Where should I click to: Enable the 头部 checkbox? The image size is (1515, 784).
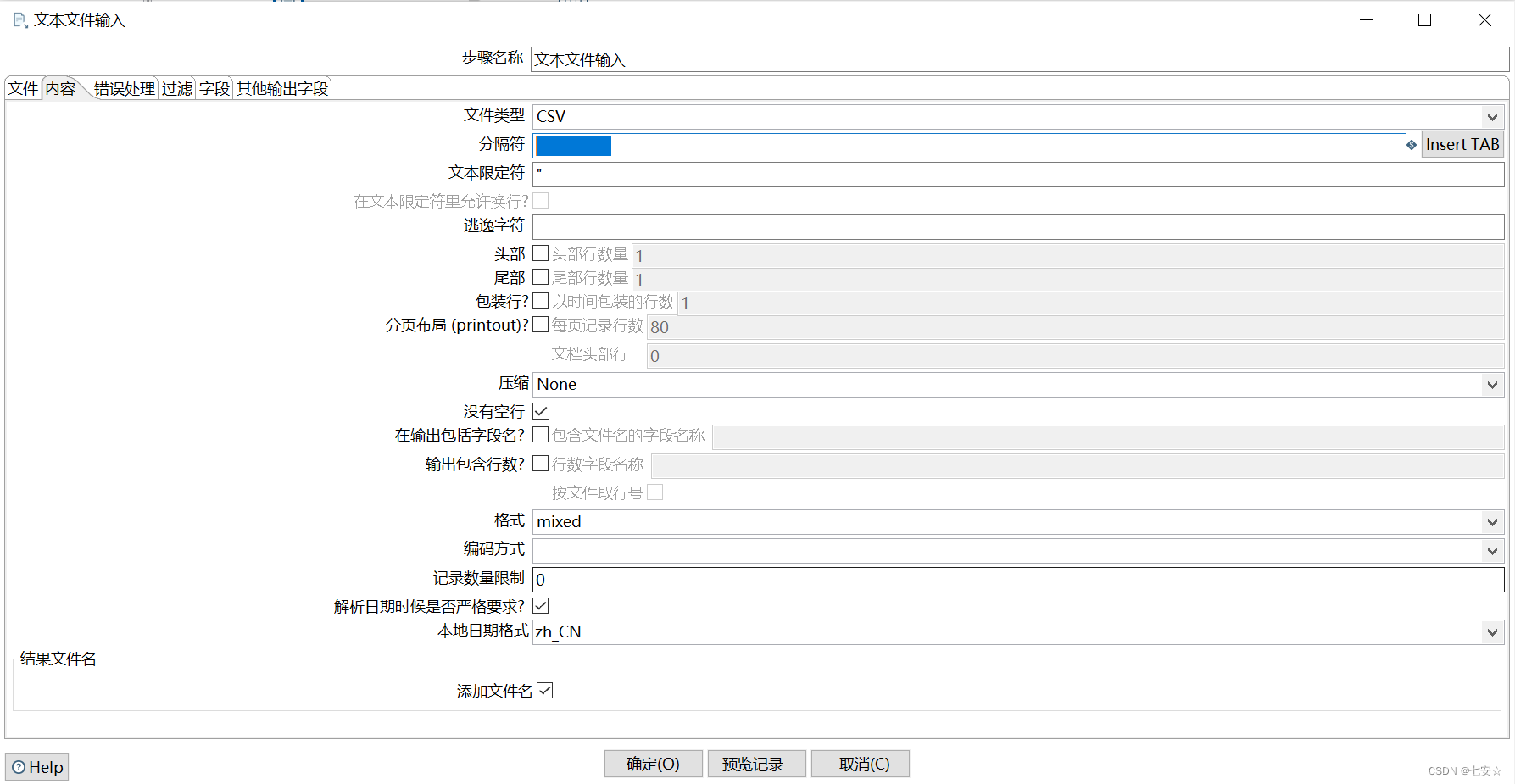pyautogui.click(x=540, y=253)
